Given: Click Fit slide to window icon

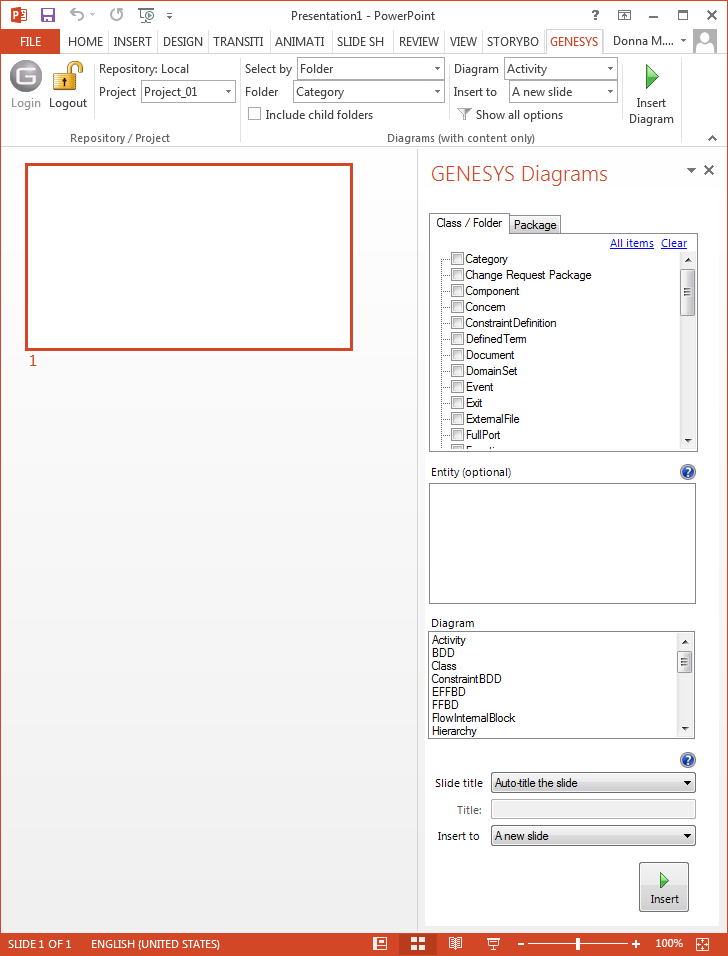Looking at the screenshot, I should click(x=702, y=944).
